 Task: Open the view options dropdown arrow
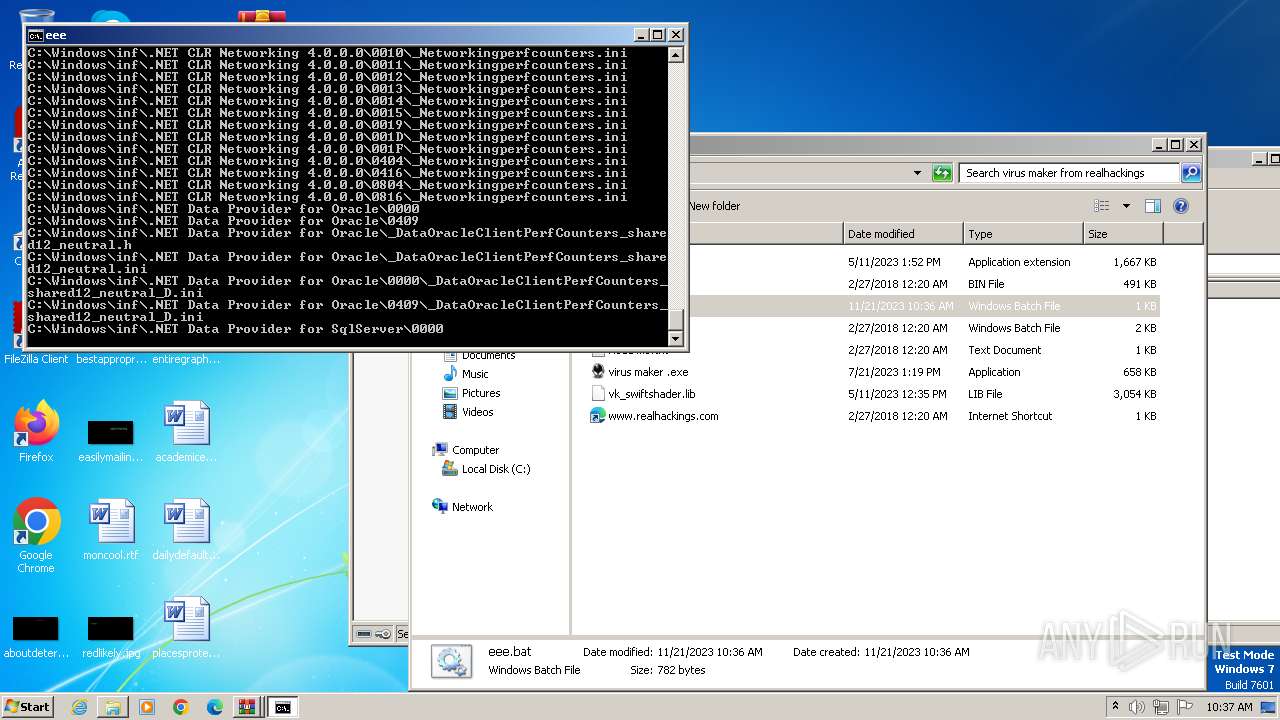coord(1126,206)
